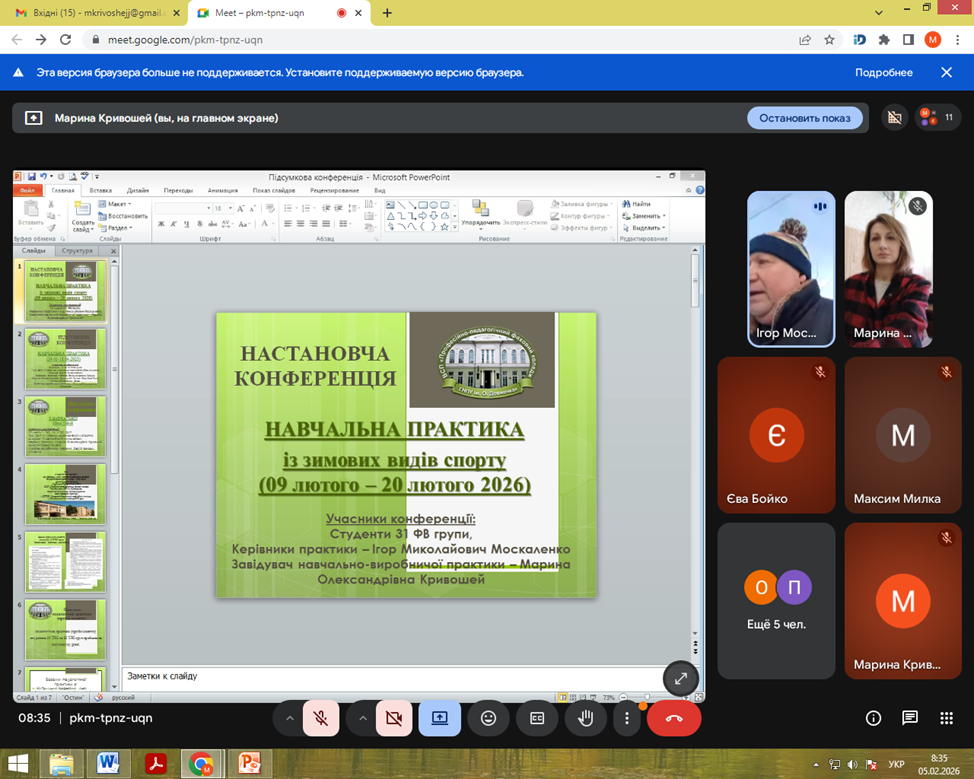Image resolution: width=974 pixels, height=779 pixels.
Task: Turn on the microphone in Meet
Action: pos(321,718)
